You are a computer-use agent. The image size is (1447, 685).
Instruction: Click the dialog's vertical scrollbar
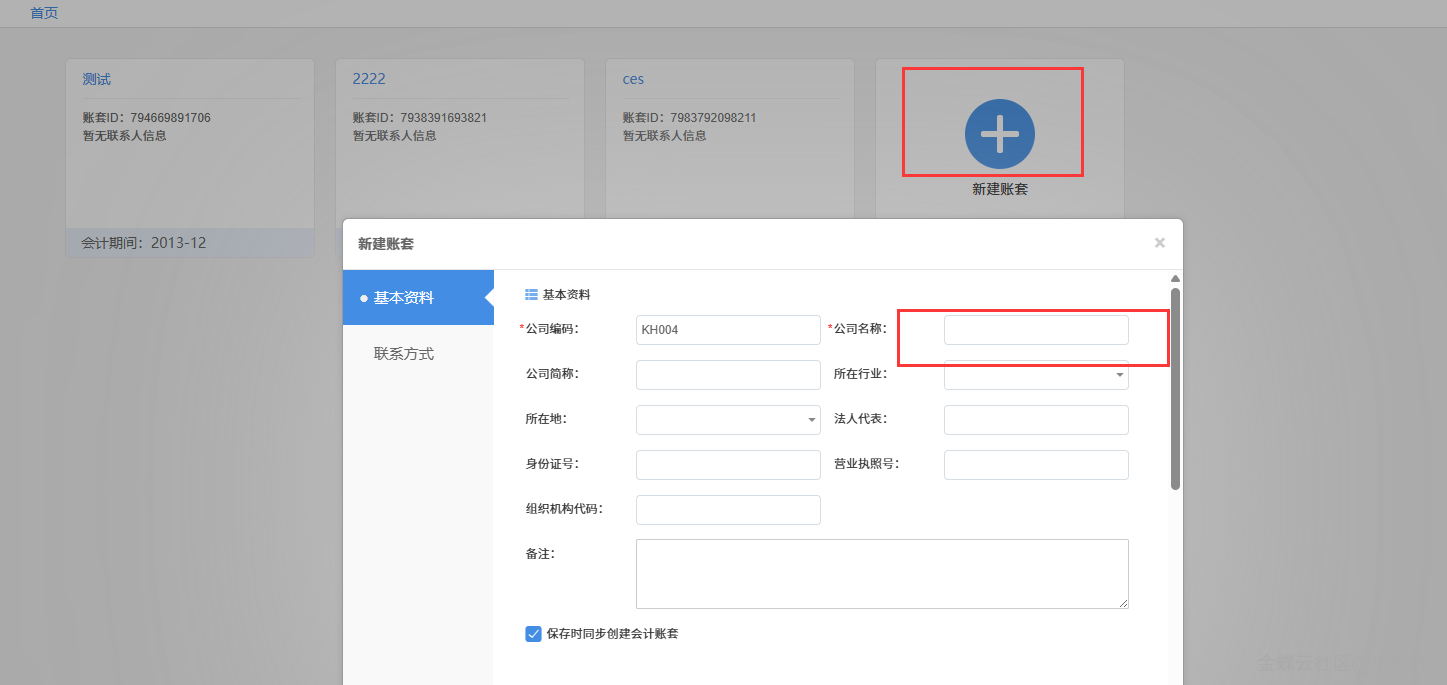pos(1176,390)
